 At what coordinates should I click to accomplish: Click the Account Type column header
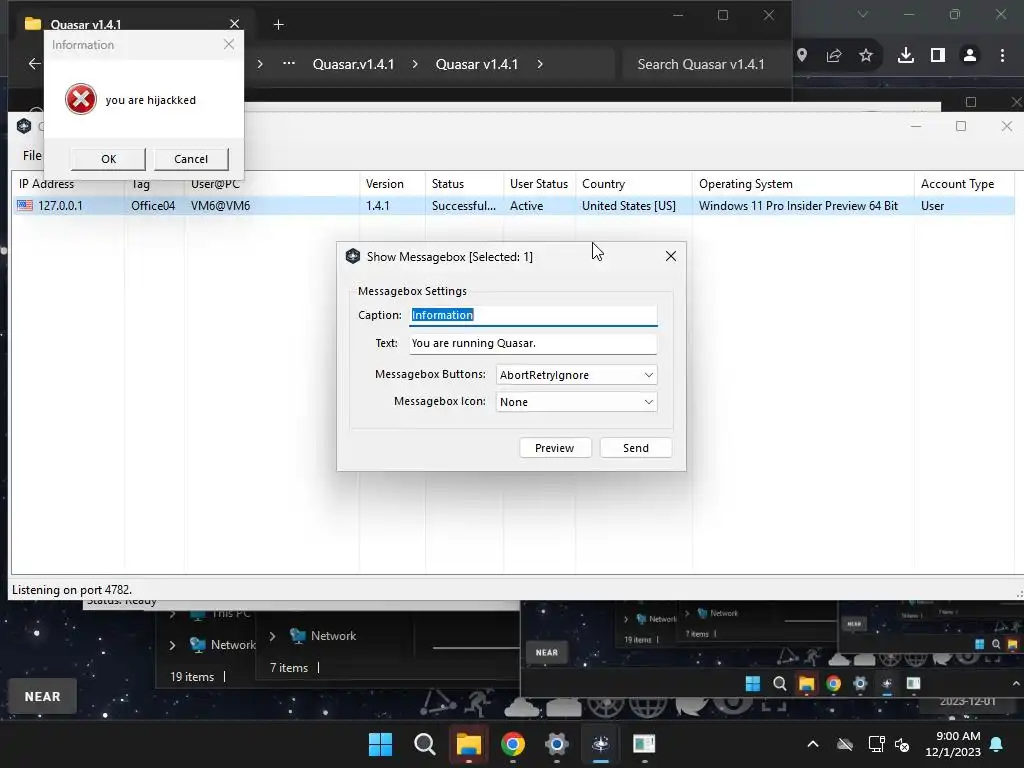pos(965,184)
